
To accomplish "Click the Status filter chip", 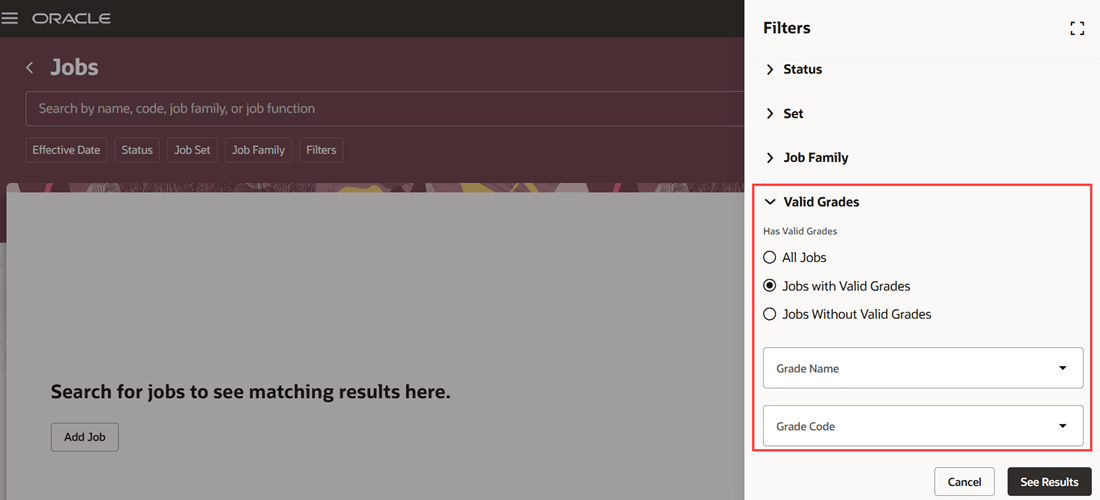I will [137, 150].
